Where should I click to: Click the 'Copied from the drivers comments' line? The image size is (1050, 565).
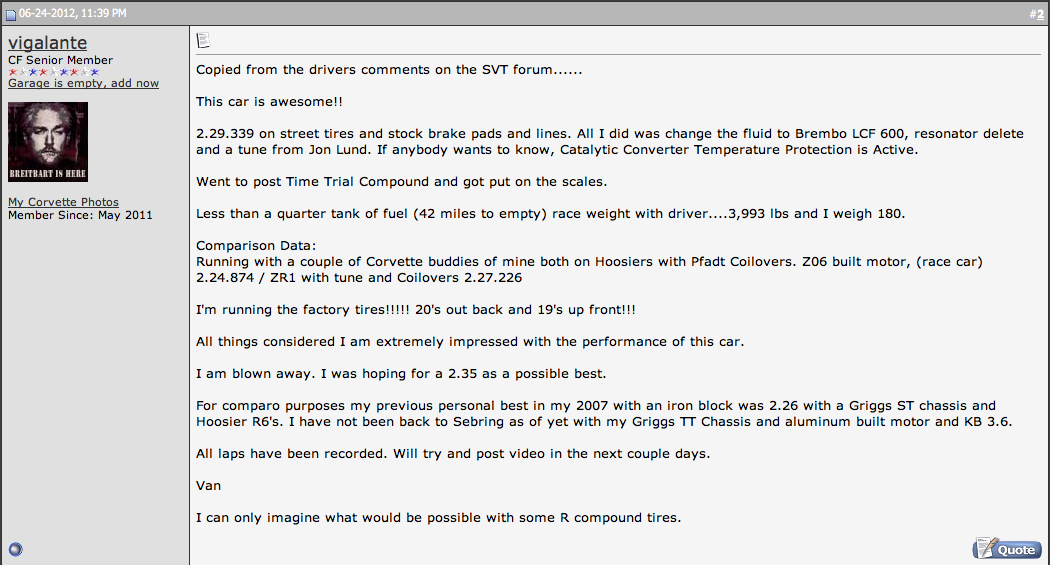(389, 70)
